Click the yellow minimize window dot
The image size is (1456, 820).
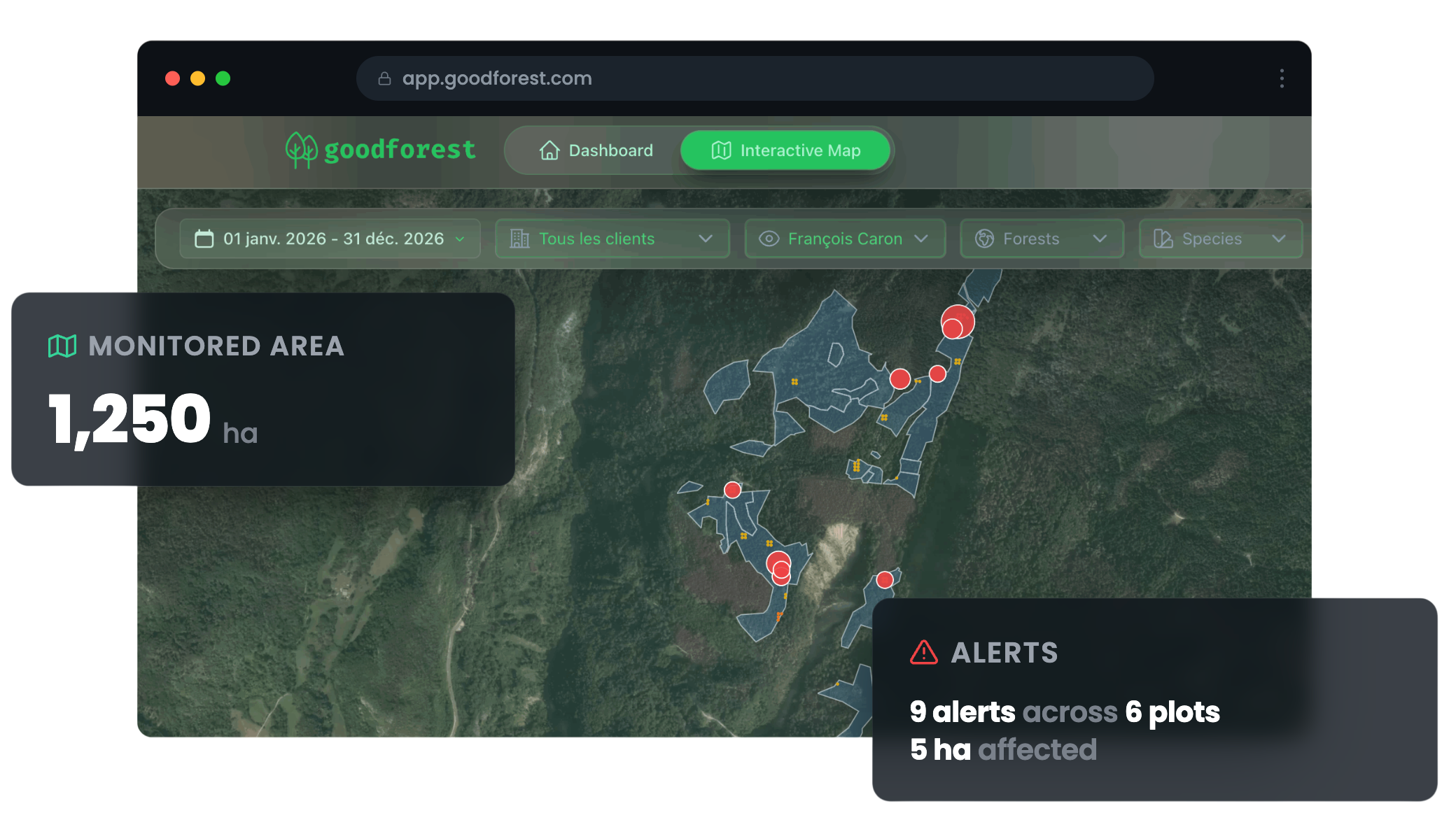coord(197,78)
